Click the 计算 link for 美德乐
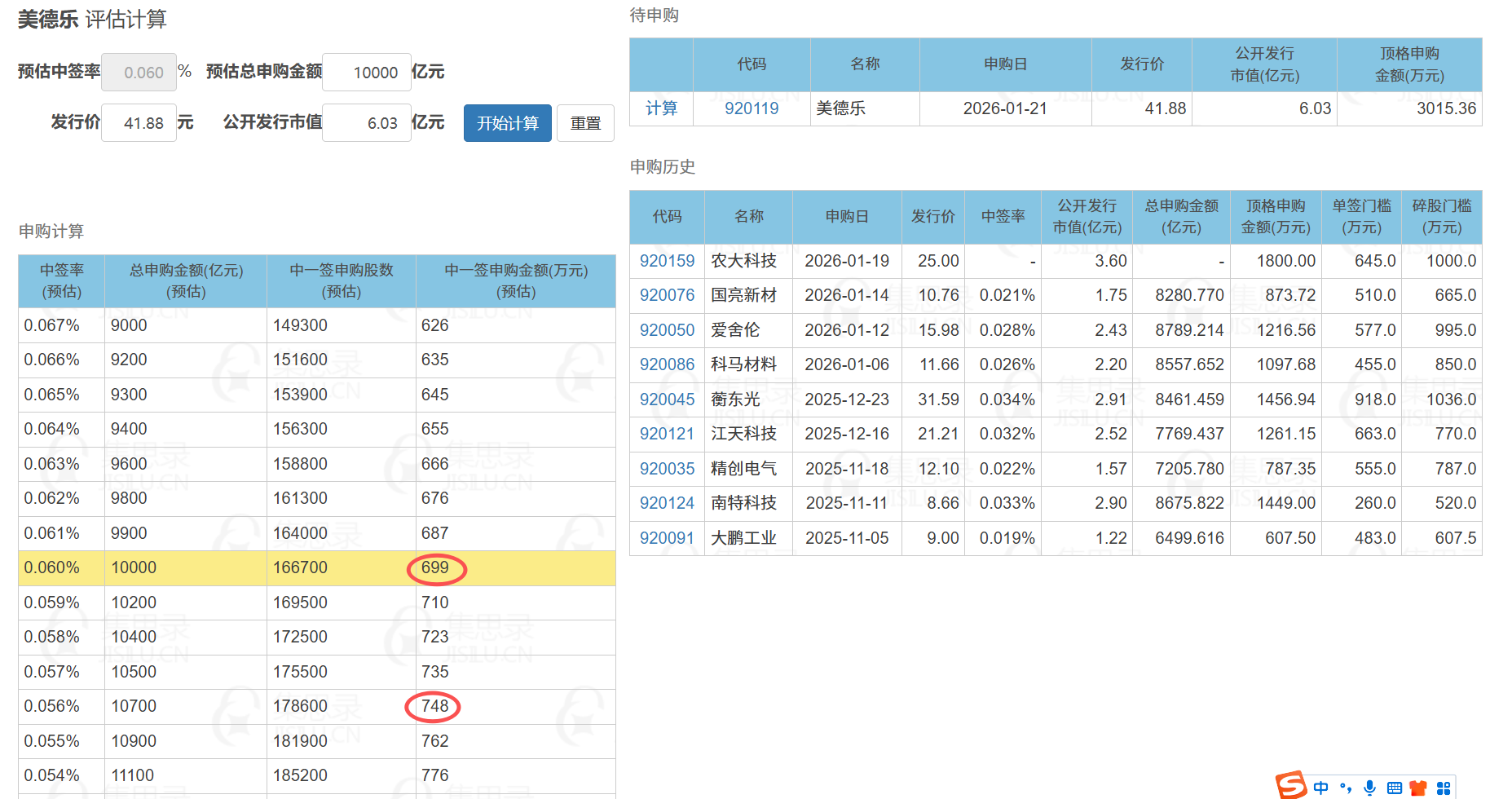Image resolution: width=1512 pixels, height=799 pixels. tap(661, 108)
